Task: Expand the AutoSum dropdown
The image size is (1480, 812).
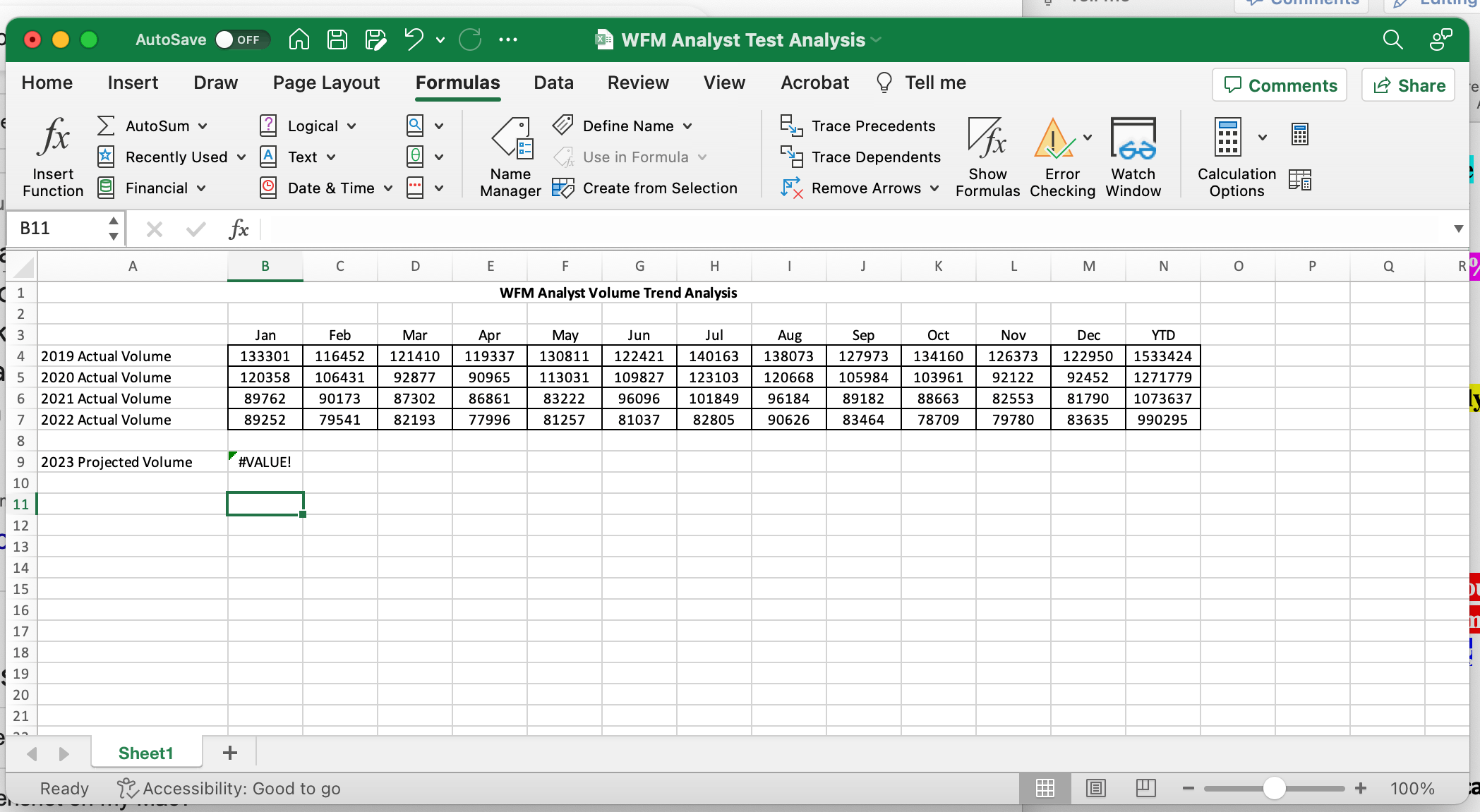Action: point(203,126)
